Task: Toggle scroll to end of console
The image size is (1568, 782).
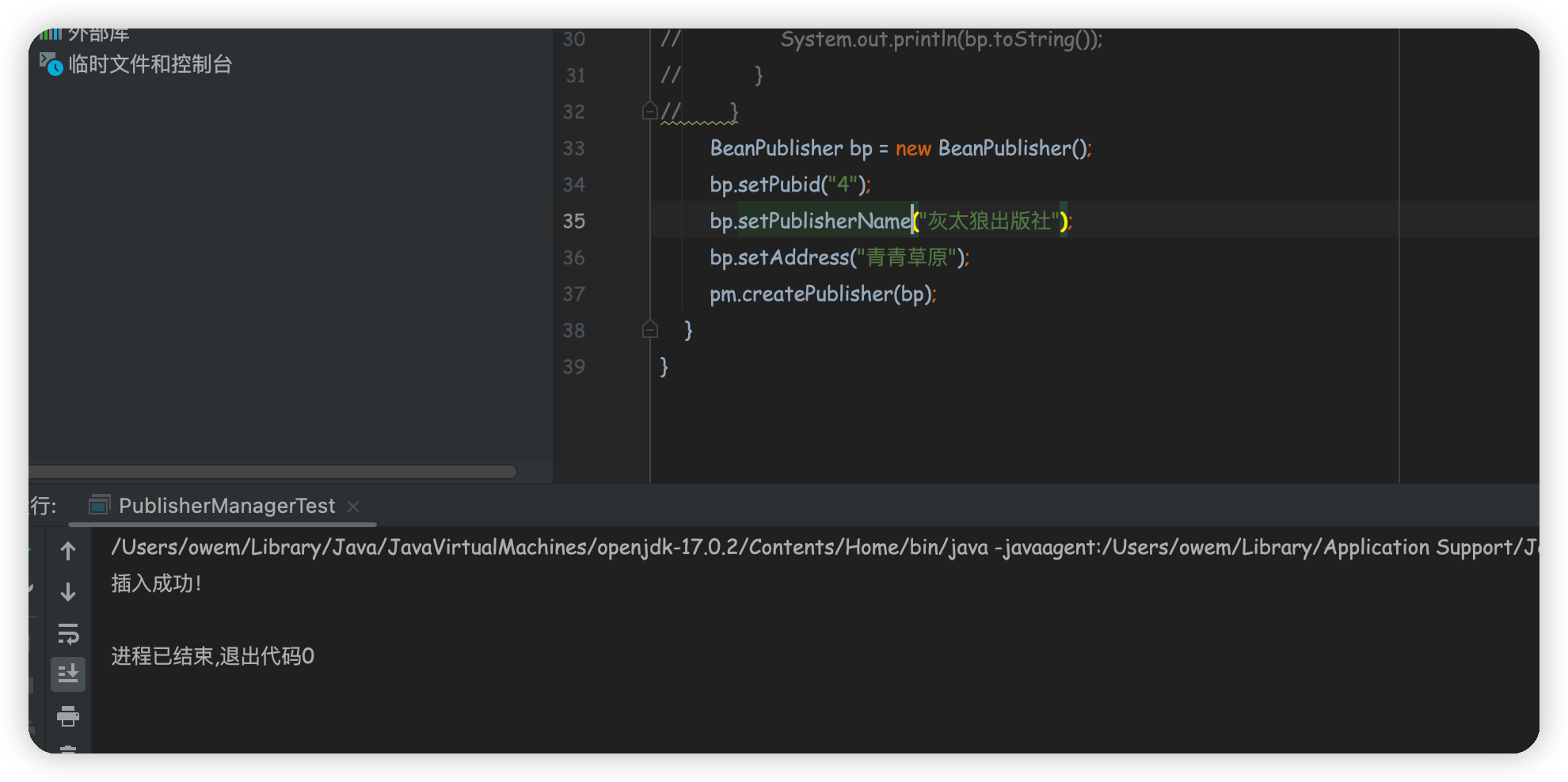Action: click(x=68, y=674)
